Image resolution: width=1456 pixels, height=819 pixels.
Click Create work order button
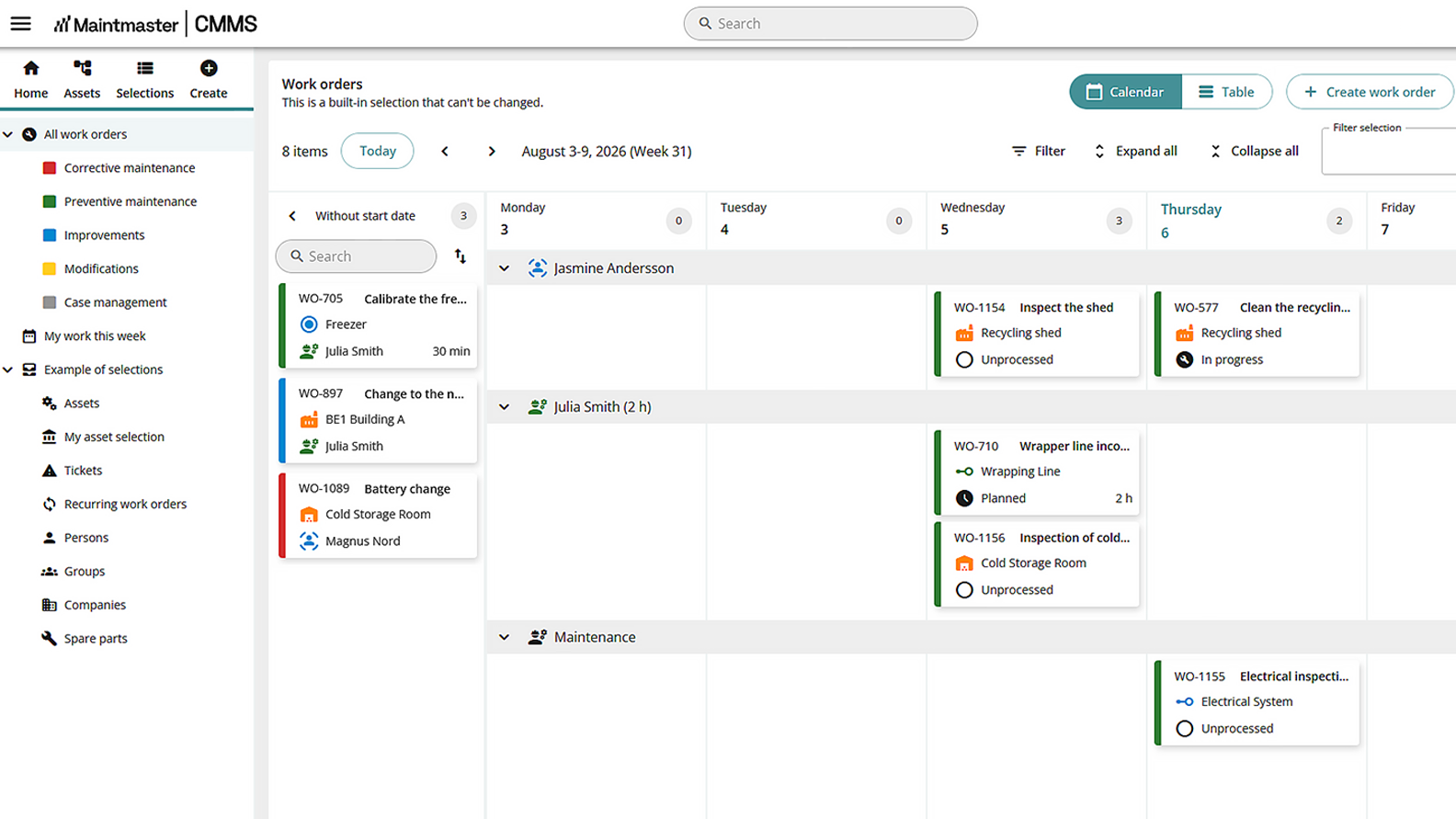(1370, 92)
